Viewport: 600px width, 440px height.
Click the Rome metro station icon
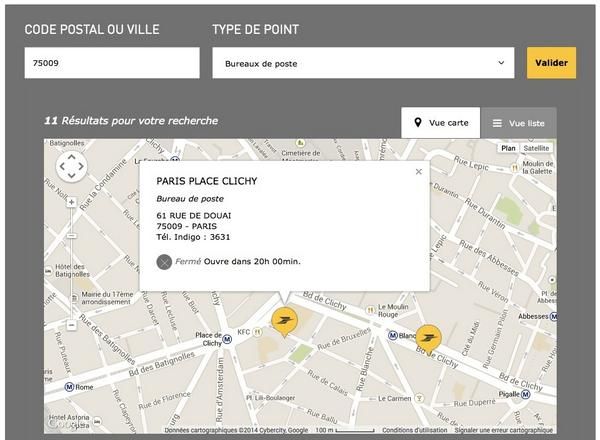[x=69, y=387]
